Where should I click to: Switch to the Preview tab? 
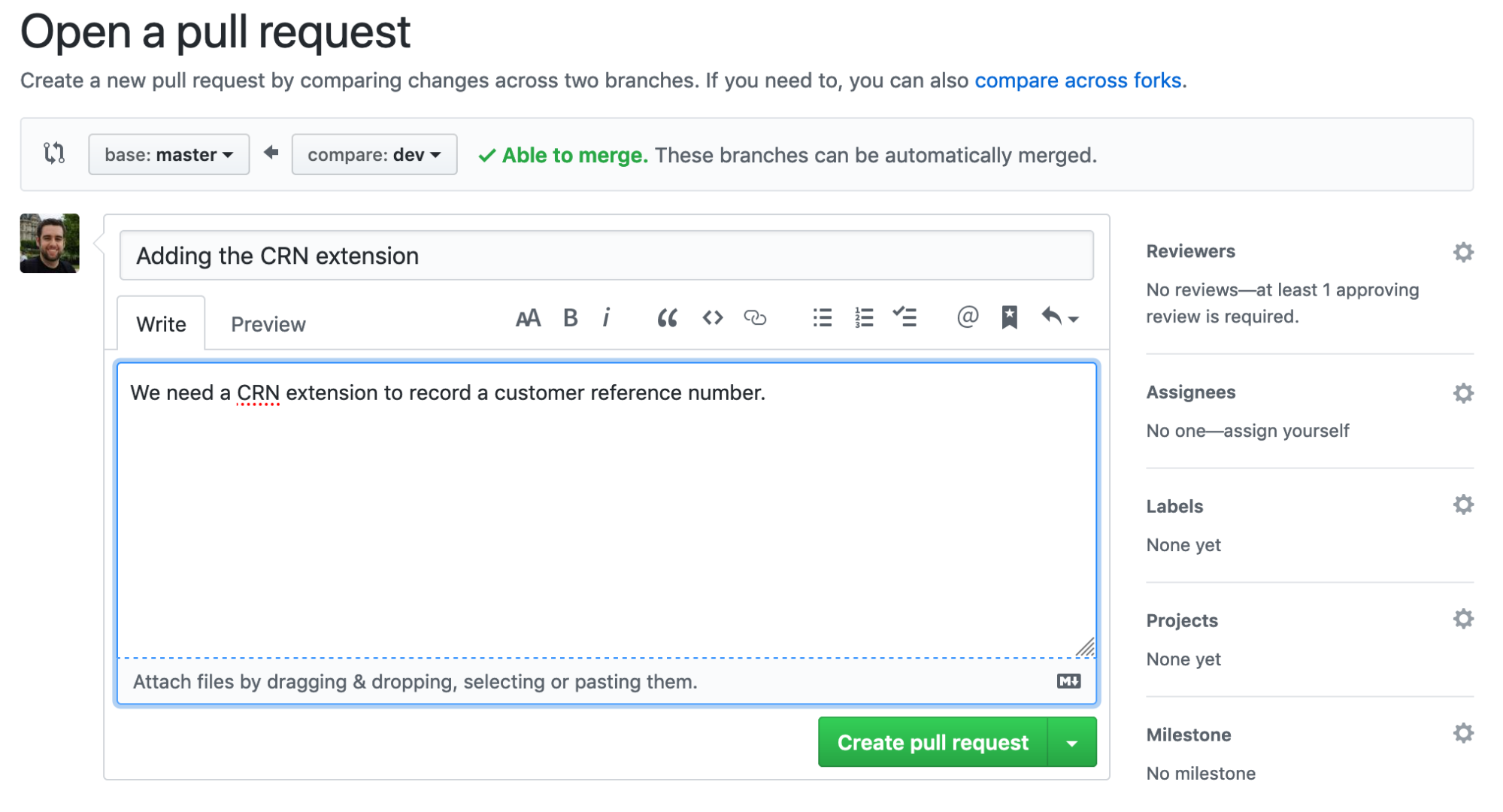[268, 324]
